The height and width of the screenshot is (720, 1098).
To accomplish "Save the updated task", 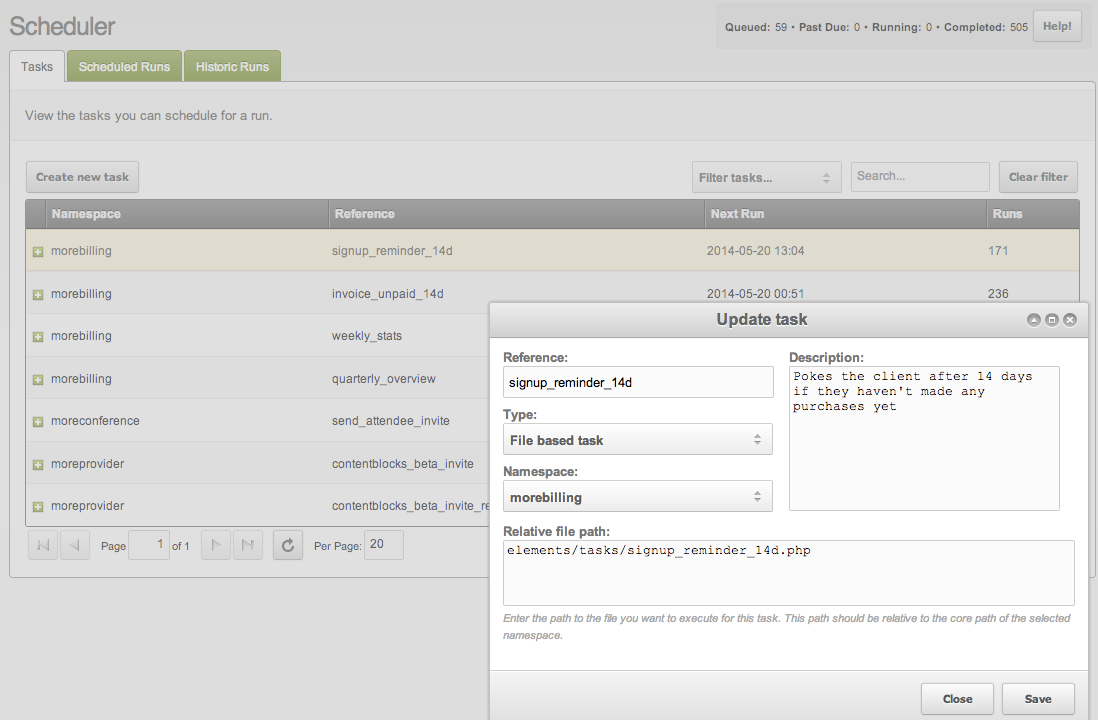I will (1038, 699).
